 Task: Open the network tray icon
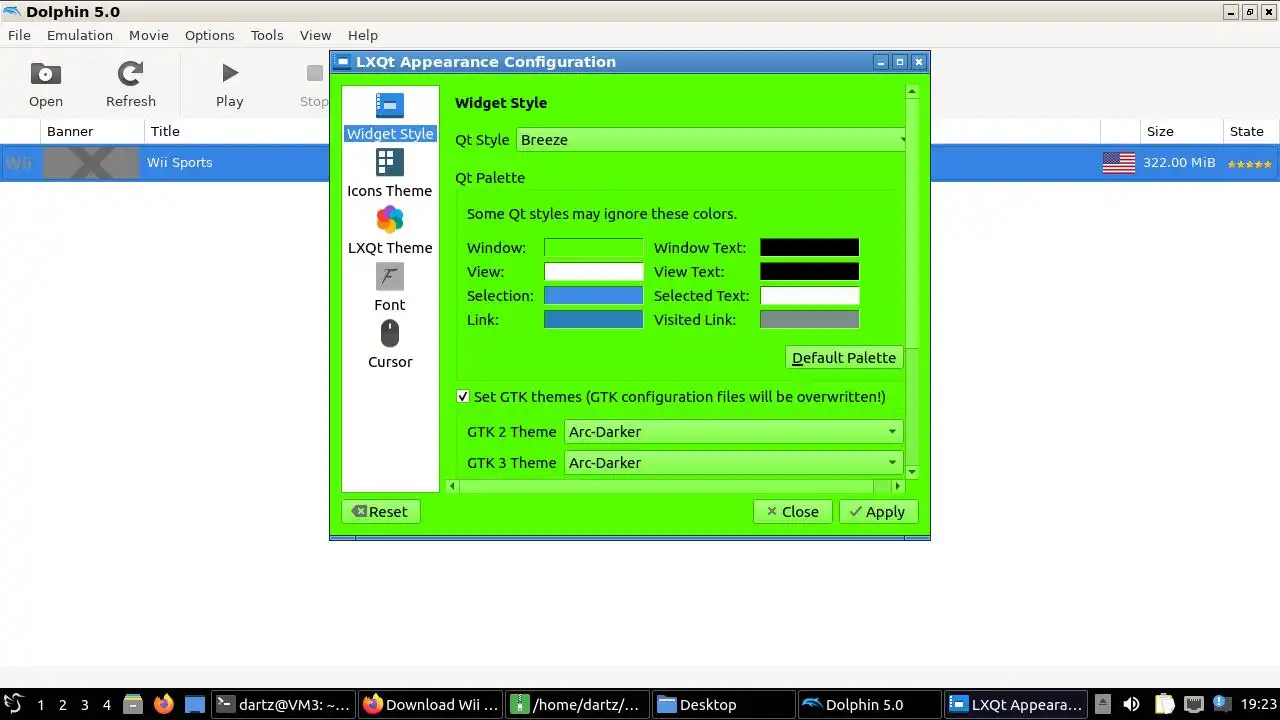[x=1193, y=704]
